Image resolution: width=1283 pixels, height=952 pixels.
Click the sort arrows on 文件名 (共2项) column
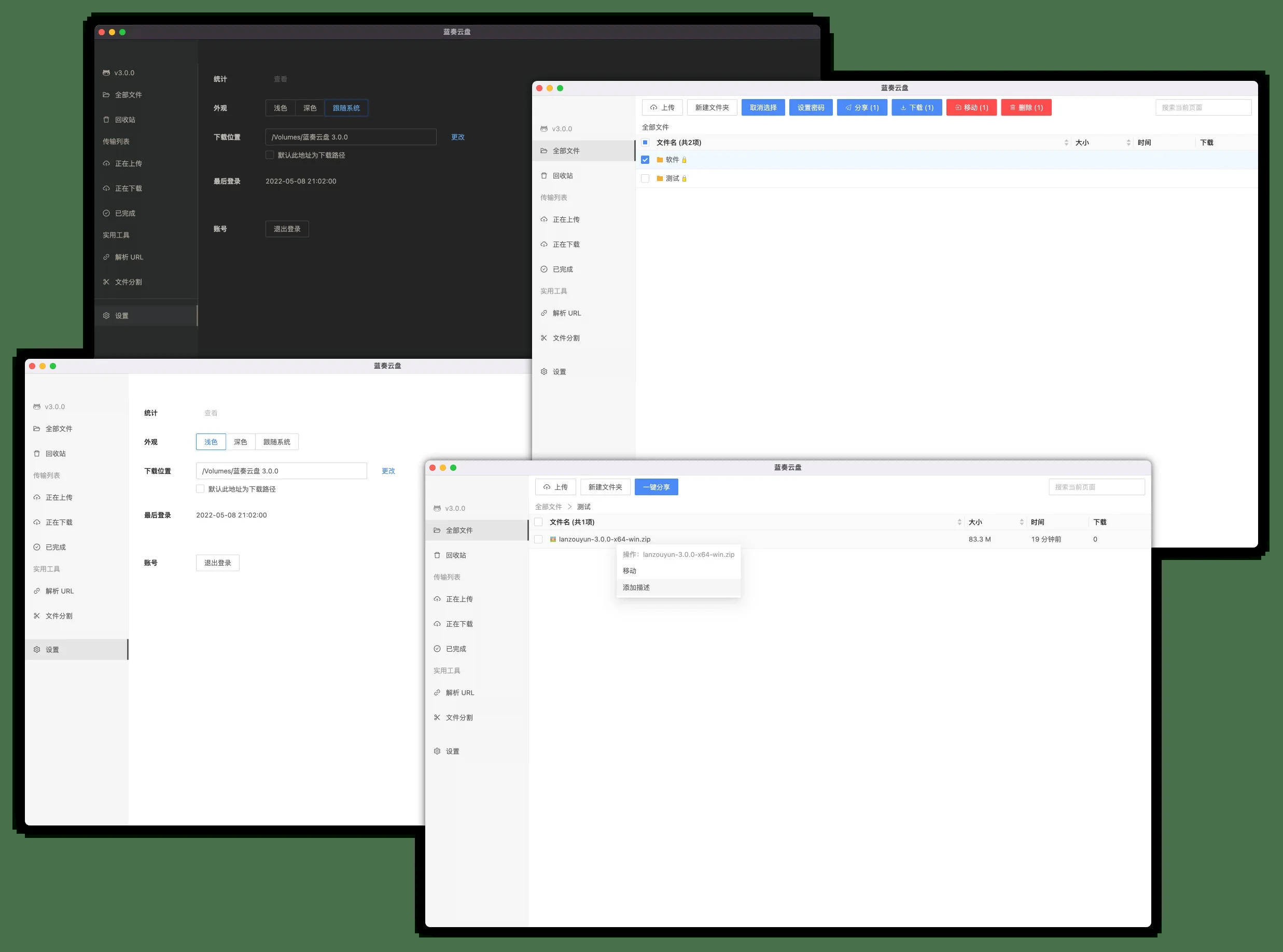pos(1066,143)
